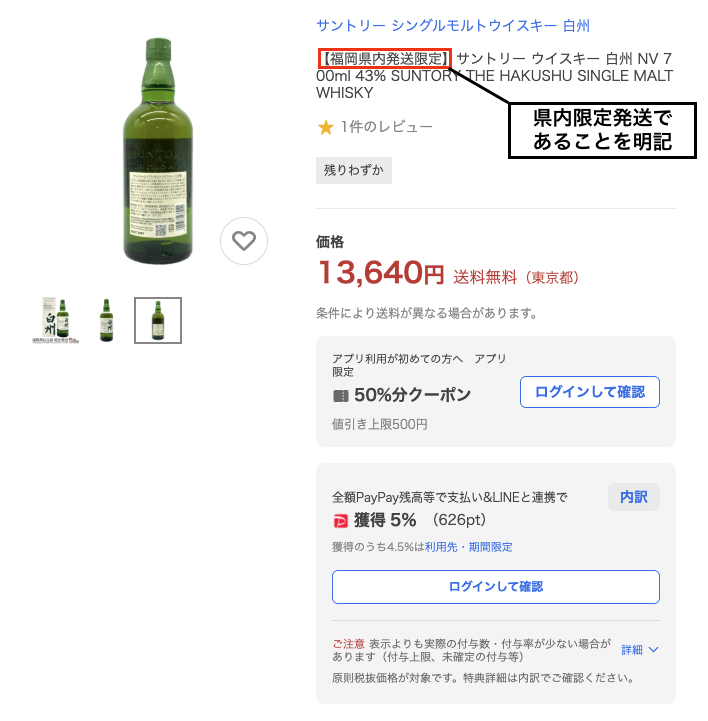Add item to favorites with heart icon
708x721 pixels.
click(x=244, y=241)
